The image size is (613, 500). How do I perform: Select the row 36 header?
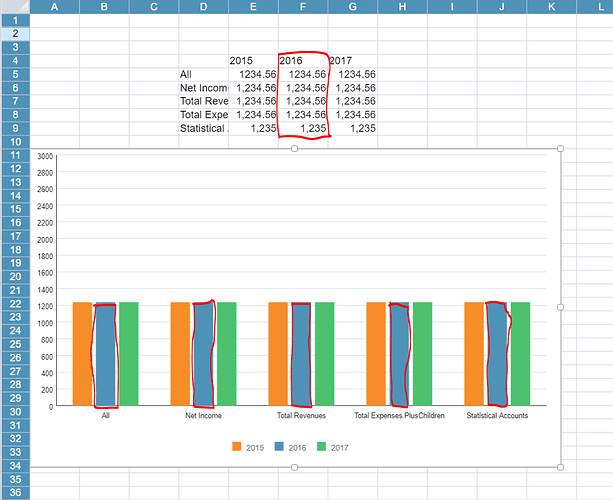[14, 492]
